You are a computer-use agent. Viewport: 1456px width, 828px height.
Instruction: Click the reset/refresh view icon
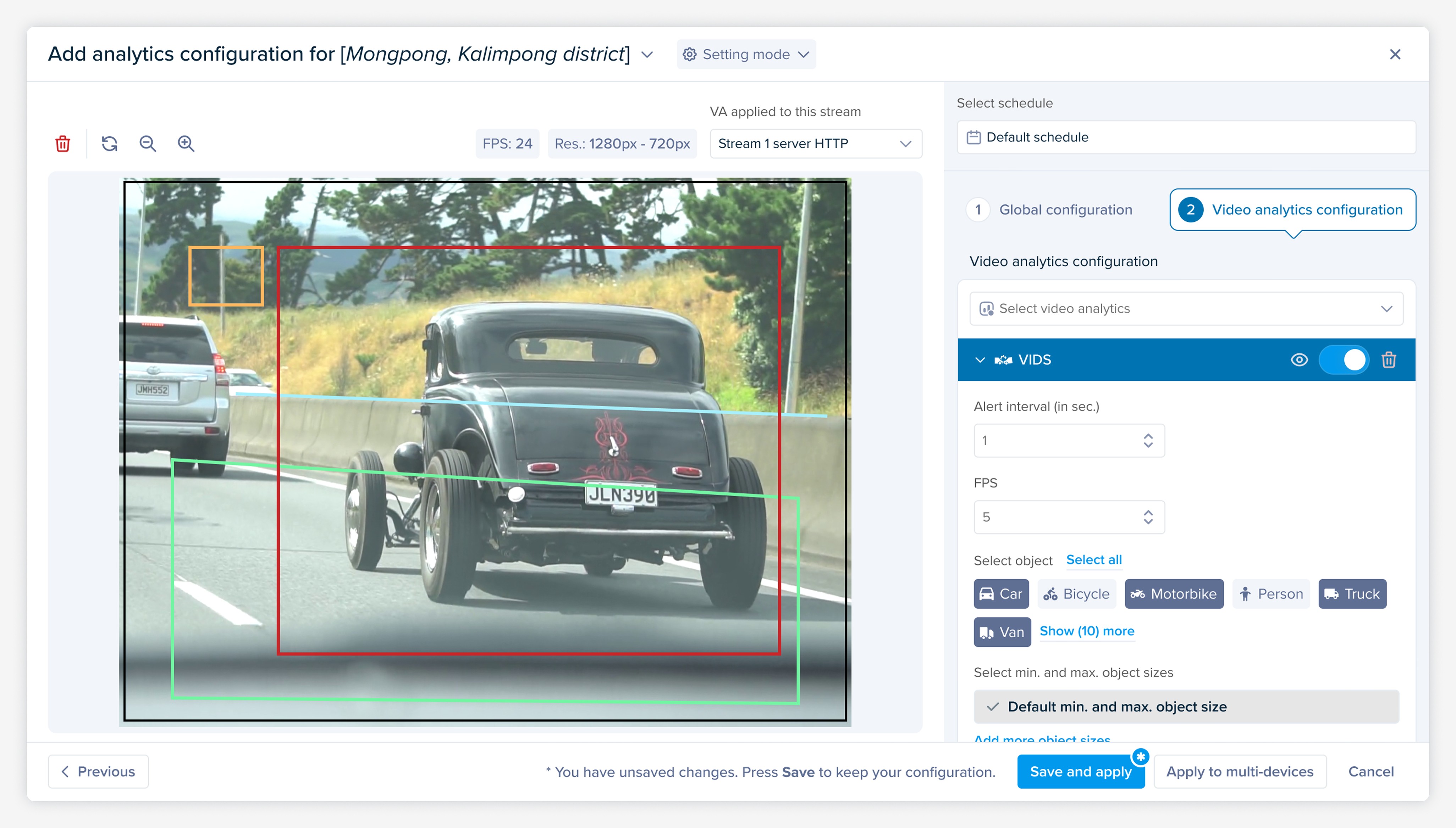pyautogui.click(x=110, y=143)
